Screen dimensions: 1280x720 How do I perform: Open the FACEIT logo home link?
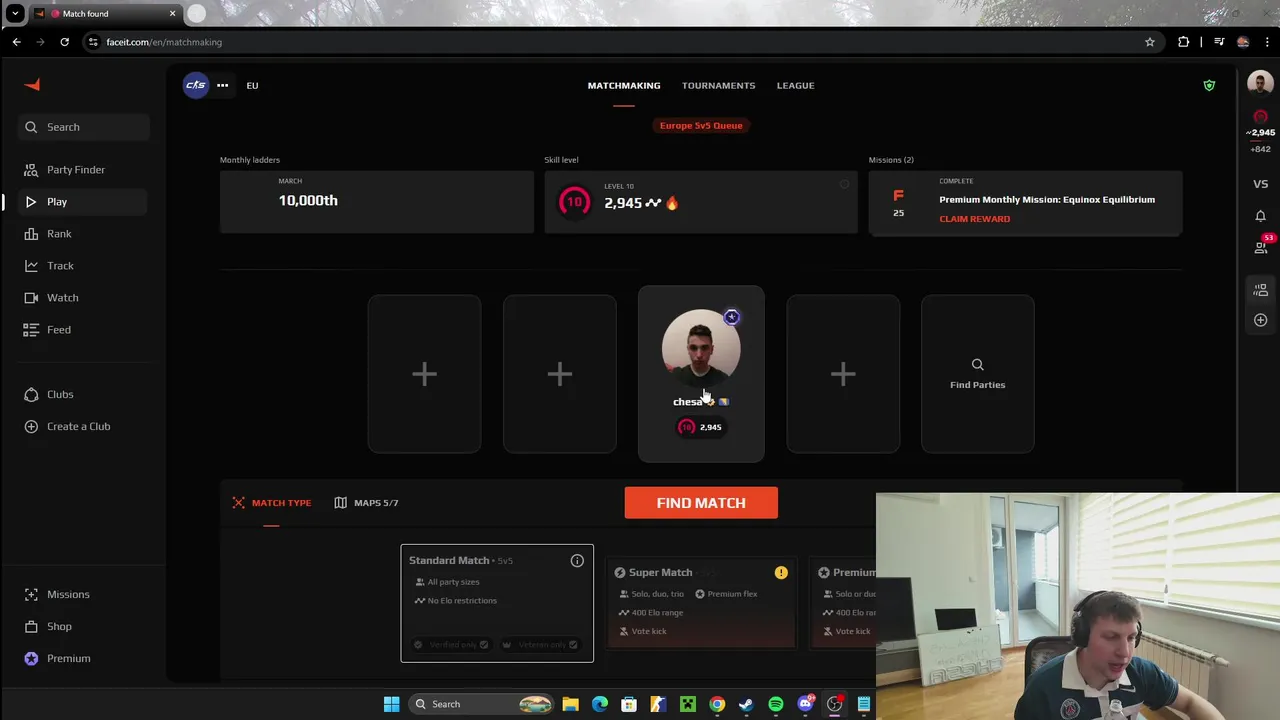(33, 85)
